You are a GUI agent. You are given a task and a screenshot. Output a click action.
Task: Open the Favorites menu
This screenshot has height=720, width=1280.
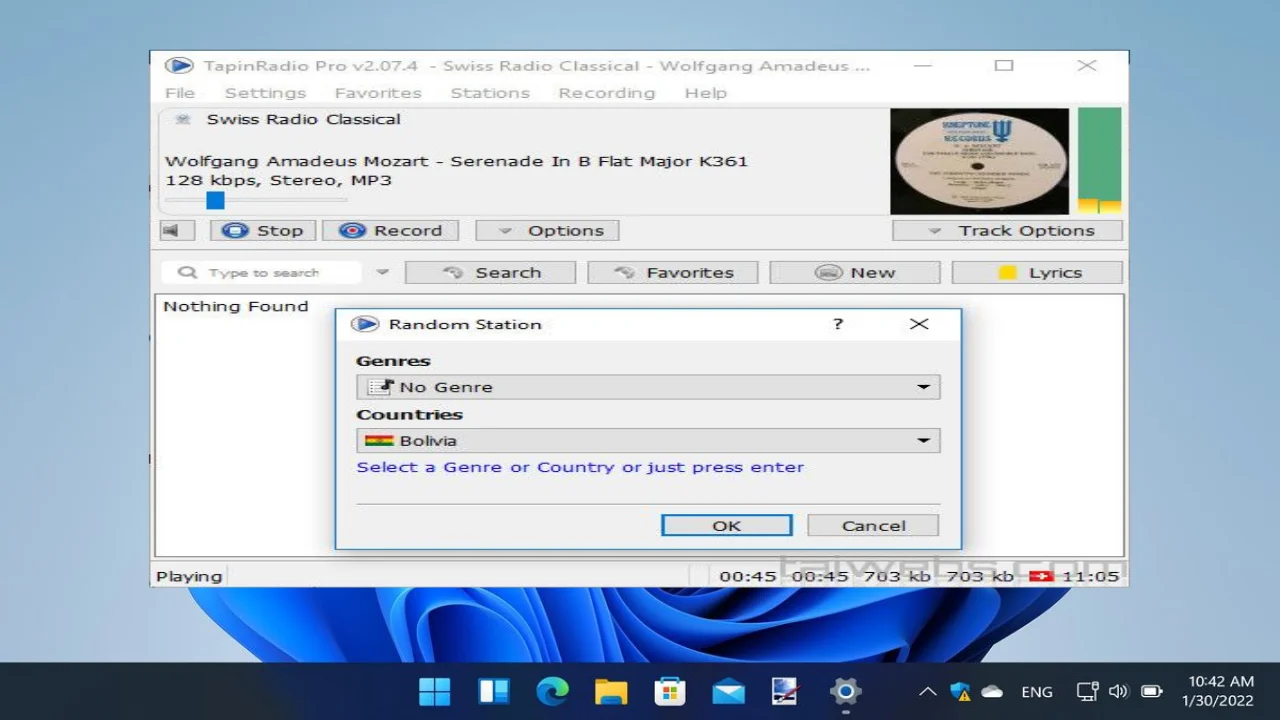point(378,93)
